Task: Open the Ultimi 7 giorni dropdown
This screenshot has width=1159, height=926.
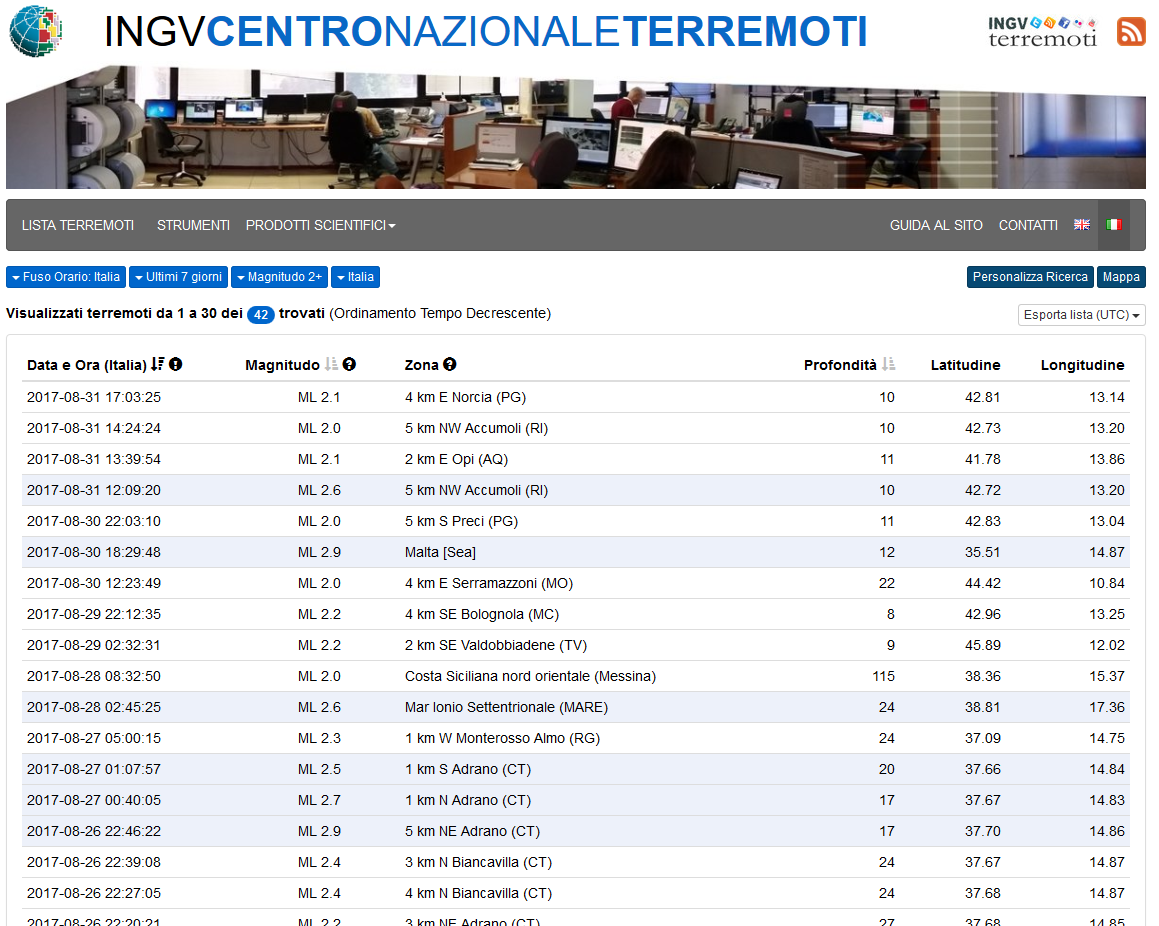Action: click(x=178, y=277)
